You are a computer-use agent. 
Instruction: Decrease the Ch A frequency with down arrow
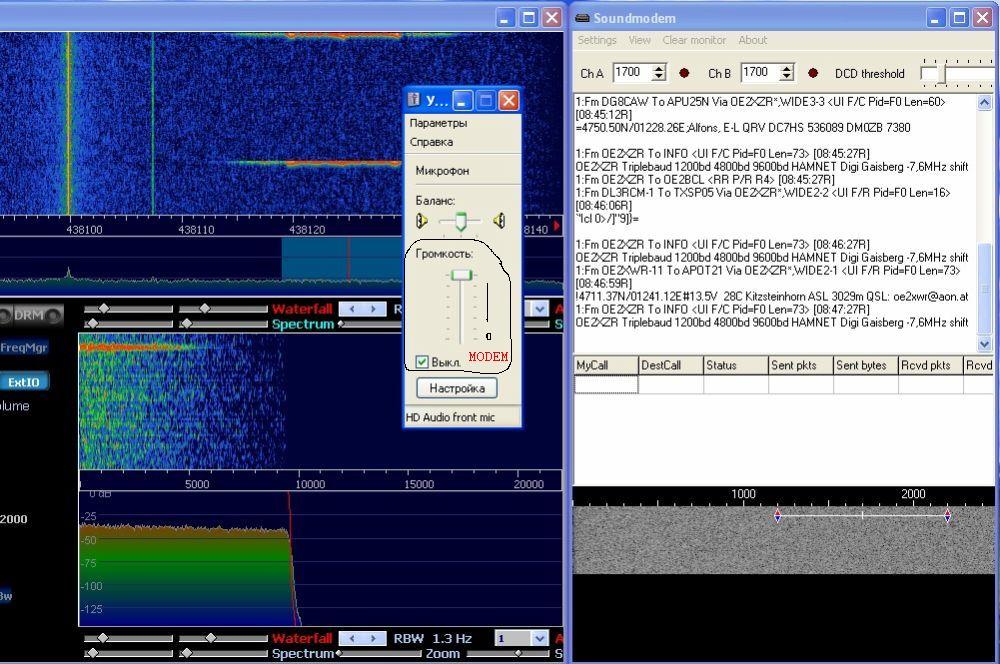[x=659, y=77]
